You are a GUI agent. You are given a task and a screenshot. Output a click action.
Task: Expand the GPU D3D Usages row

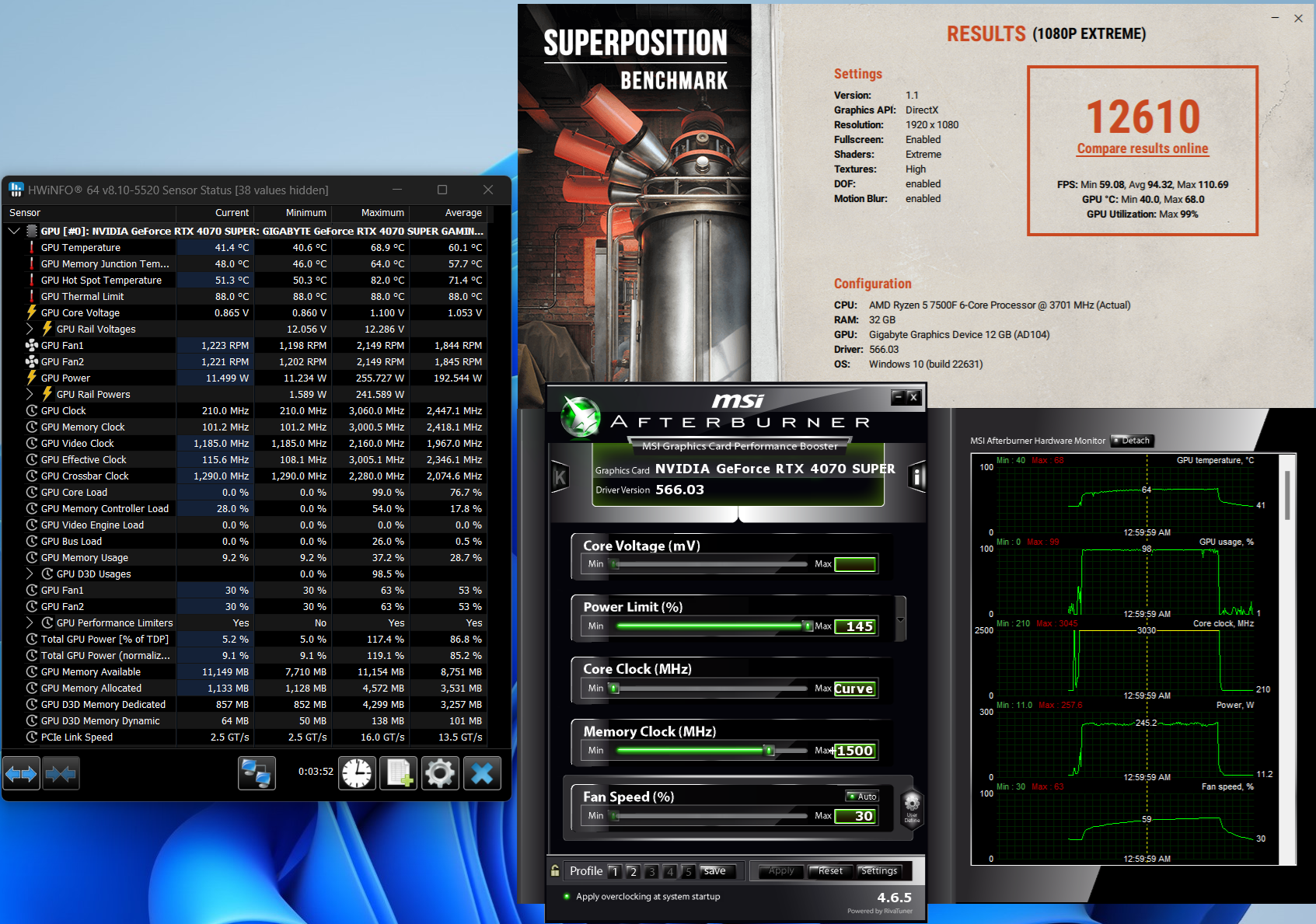[x=30, y=574]
